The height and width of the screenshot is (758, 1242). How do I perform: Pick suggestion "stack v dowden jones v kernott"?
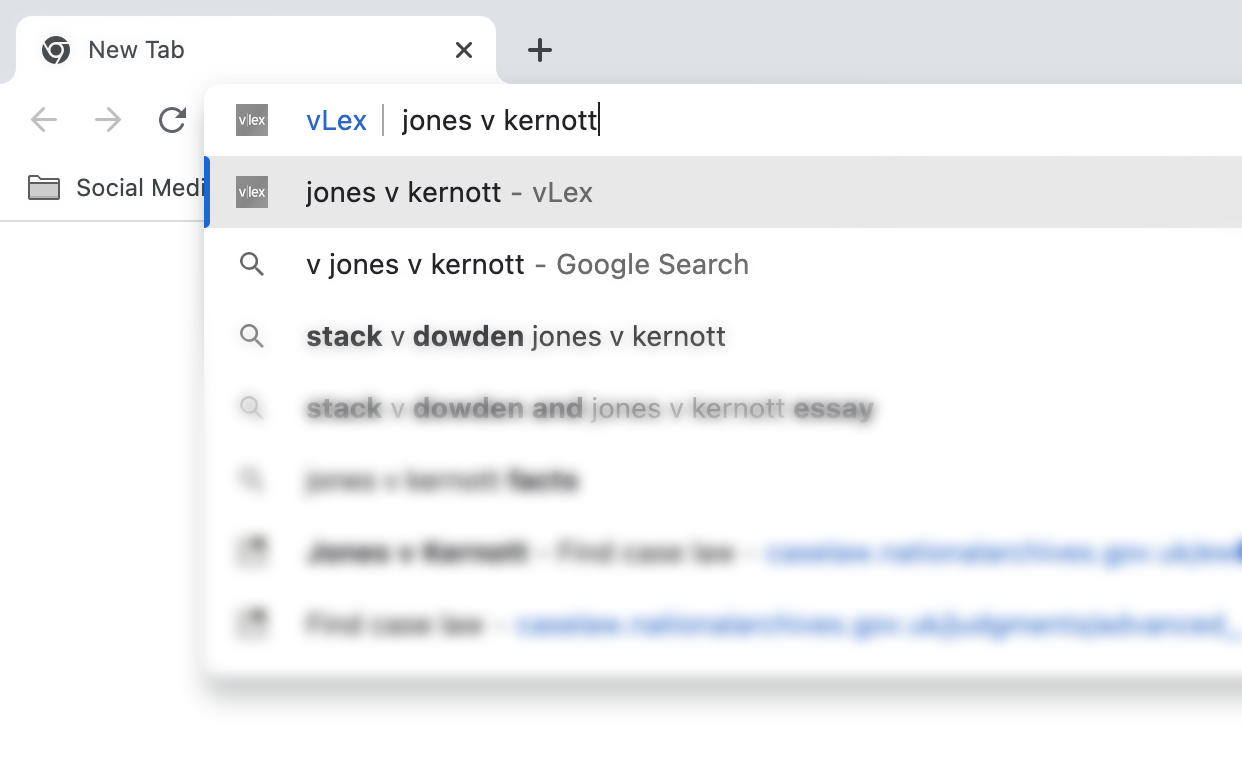pos(723,336)
